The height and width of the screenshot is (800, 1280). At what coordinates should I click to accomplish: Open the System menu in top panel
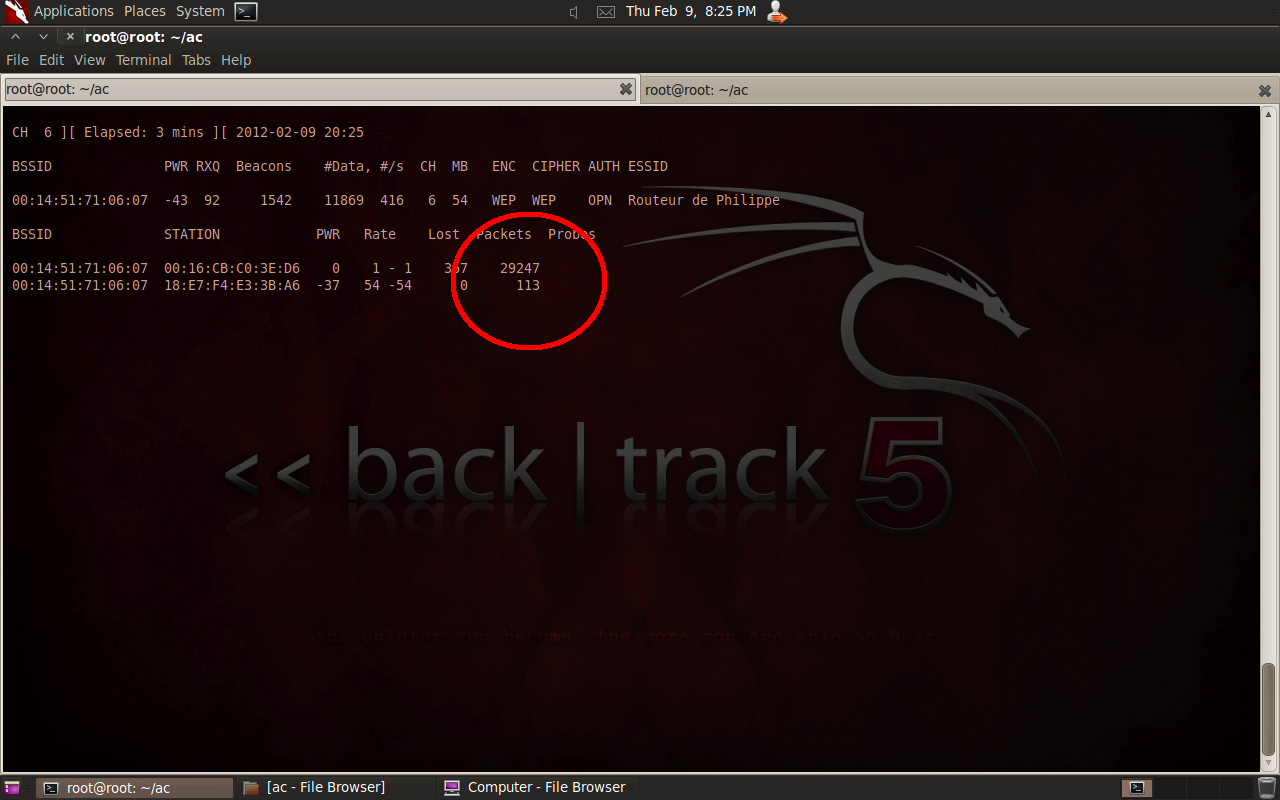pyautogui.click(x=200, y=11)
